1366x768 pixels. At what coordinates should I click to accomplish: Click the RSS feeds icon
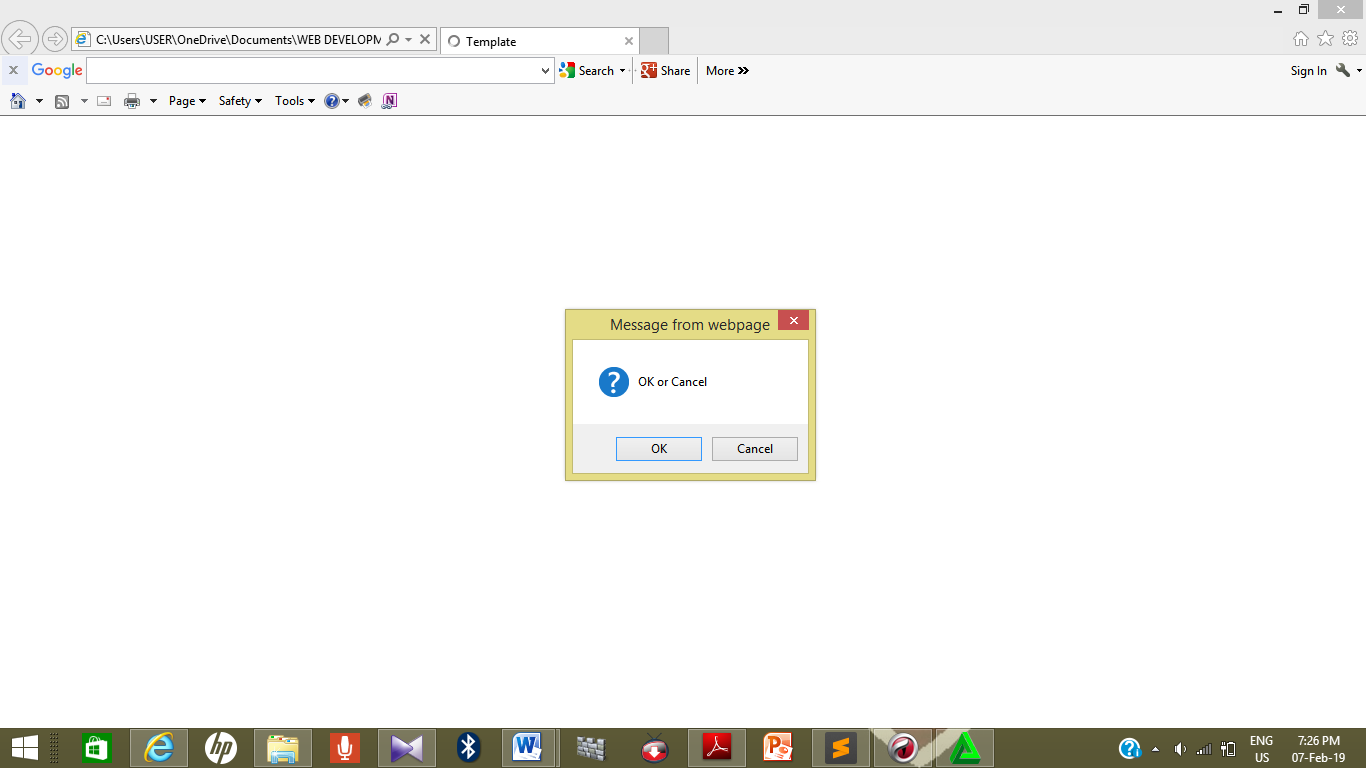62,100
